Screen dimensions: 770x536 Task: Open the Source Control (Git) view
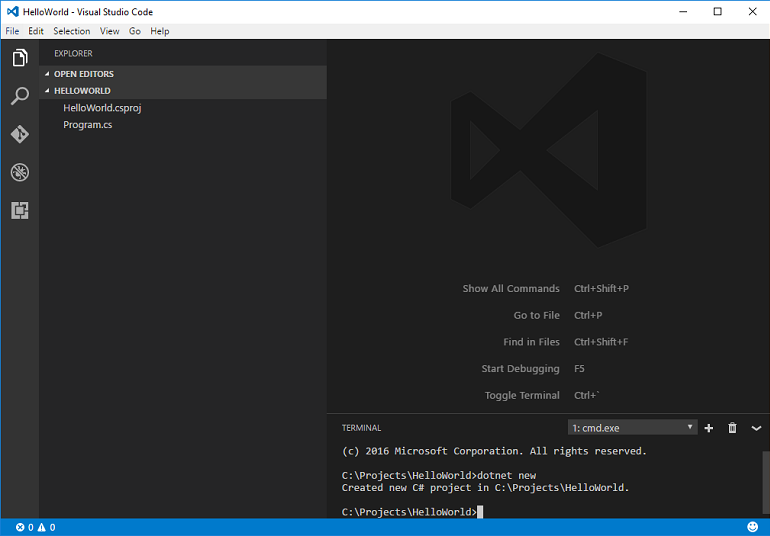click(x=20, y=134)
